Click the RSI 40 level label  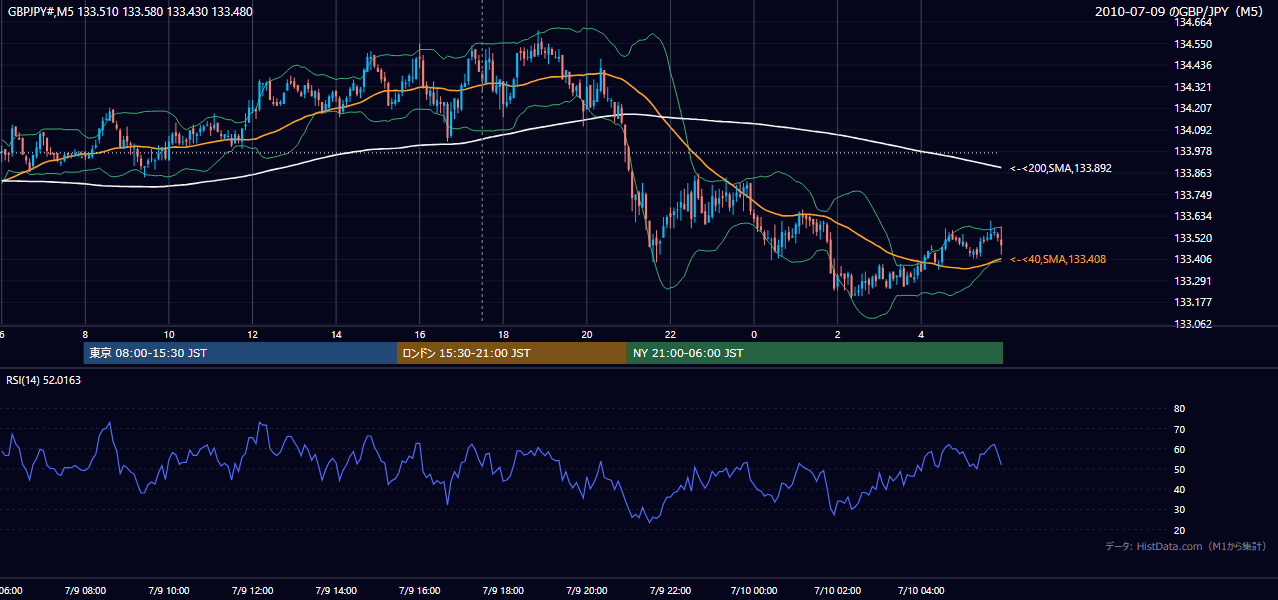[x=1179, y=489]
